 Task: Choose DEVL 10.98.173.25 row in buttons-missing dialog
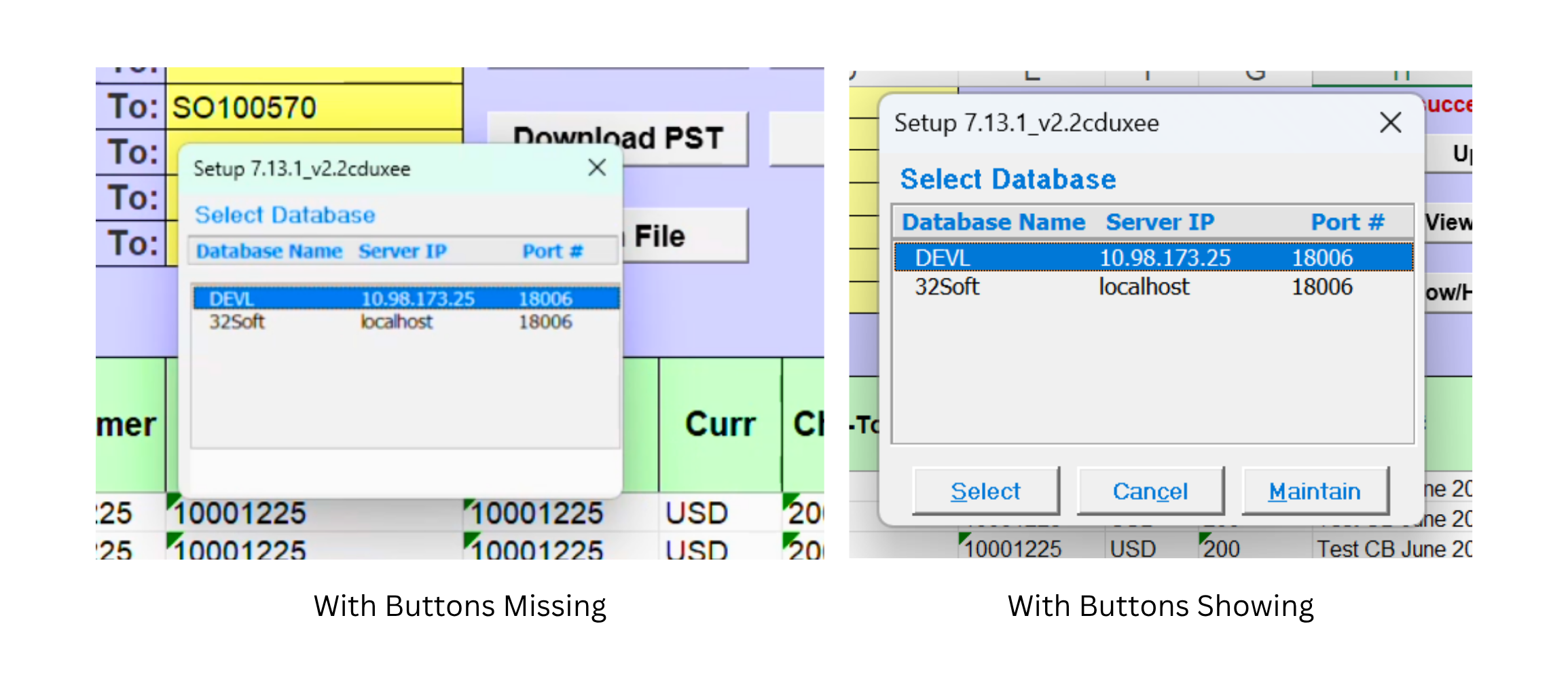(406, 299)
